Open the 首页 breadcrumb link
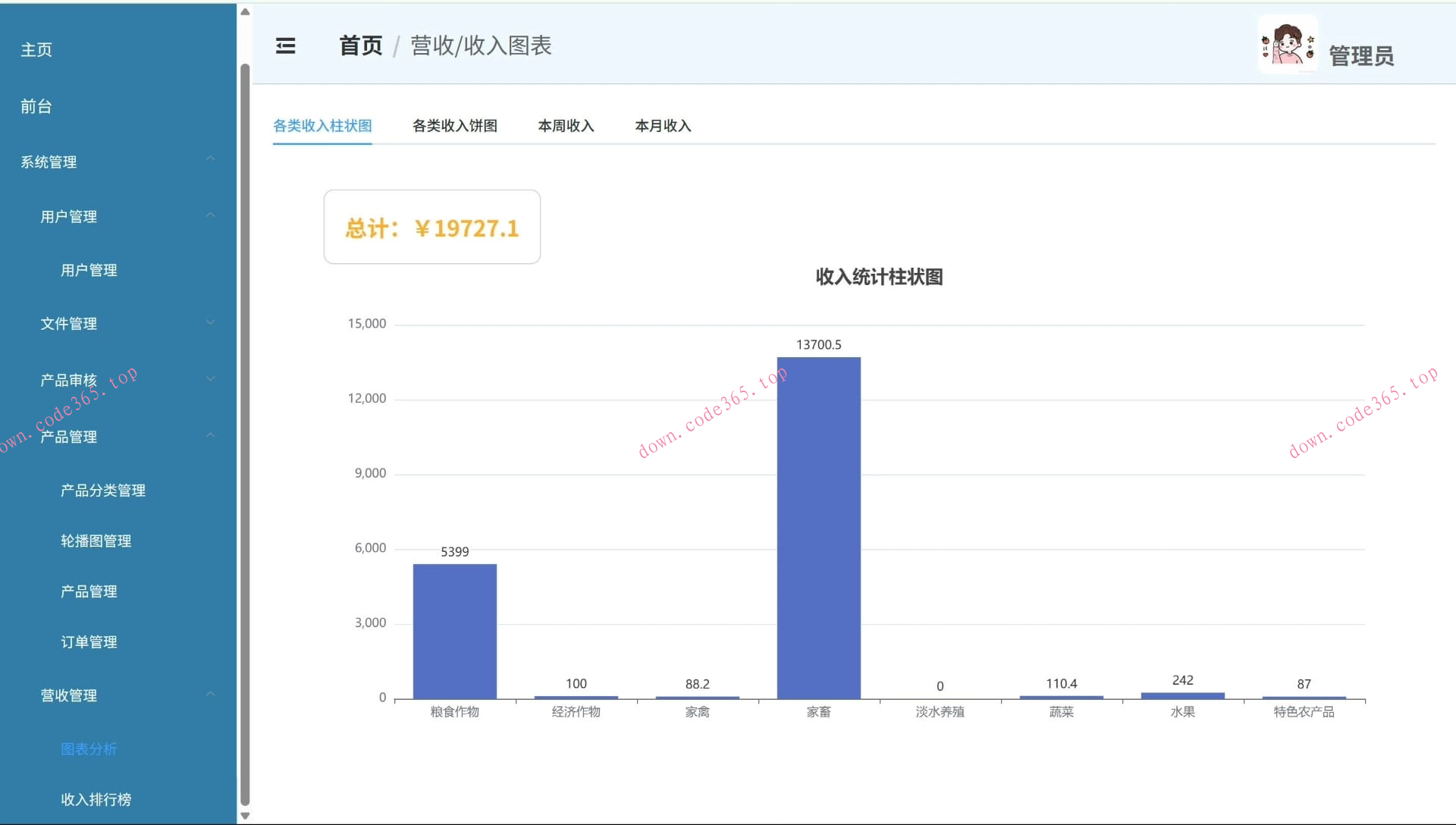 point(360,46)
